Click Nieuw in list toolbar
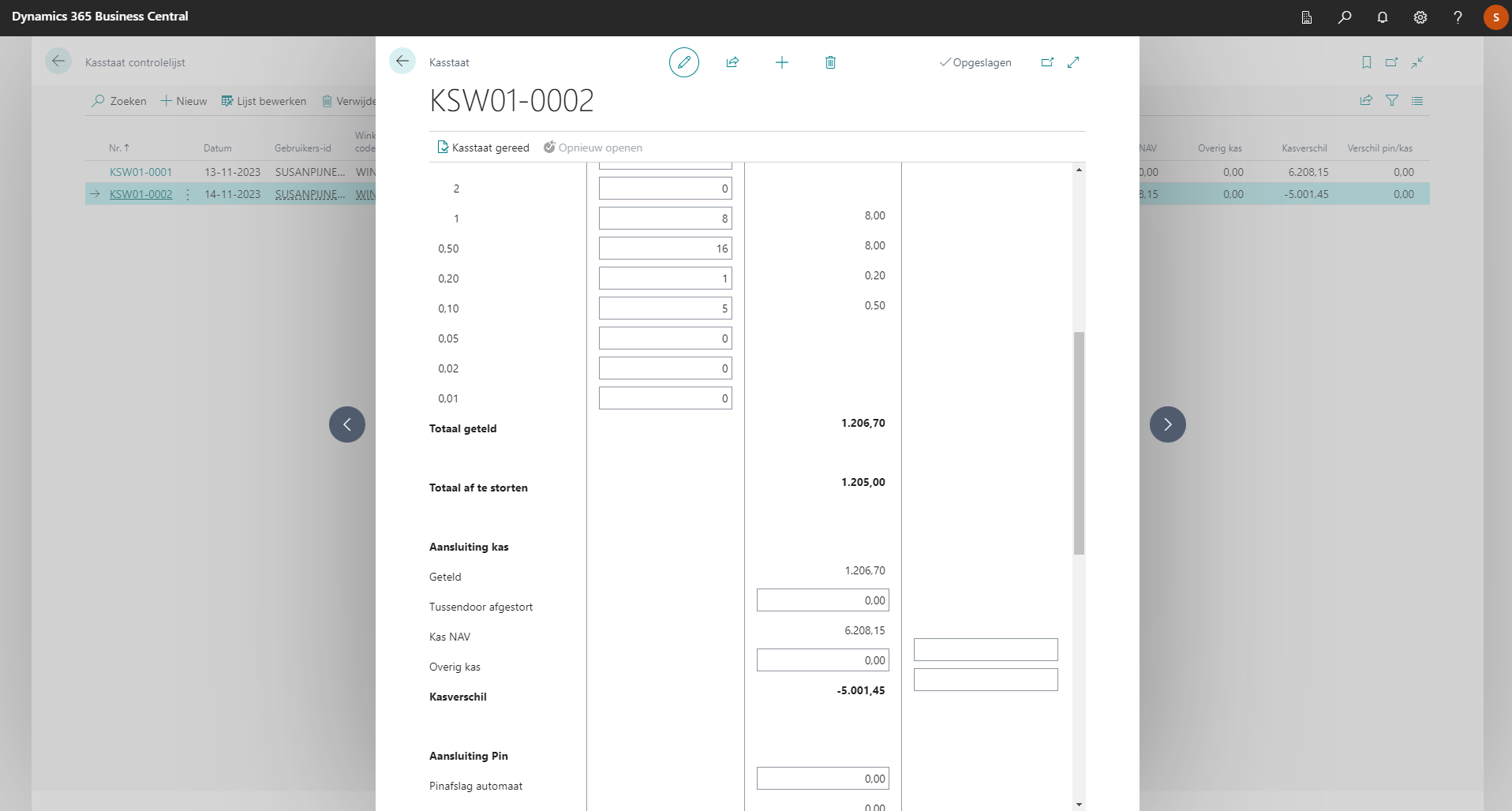This screenshot has width=1512, height=811. click(184, 101)
